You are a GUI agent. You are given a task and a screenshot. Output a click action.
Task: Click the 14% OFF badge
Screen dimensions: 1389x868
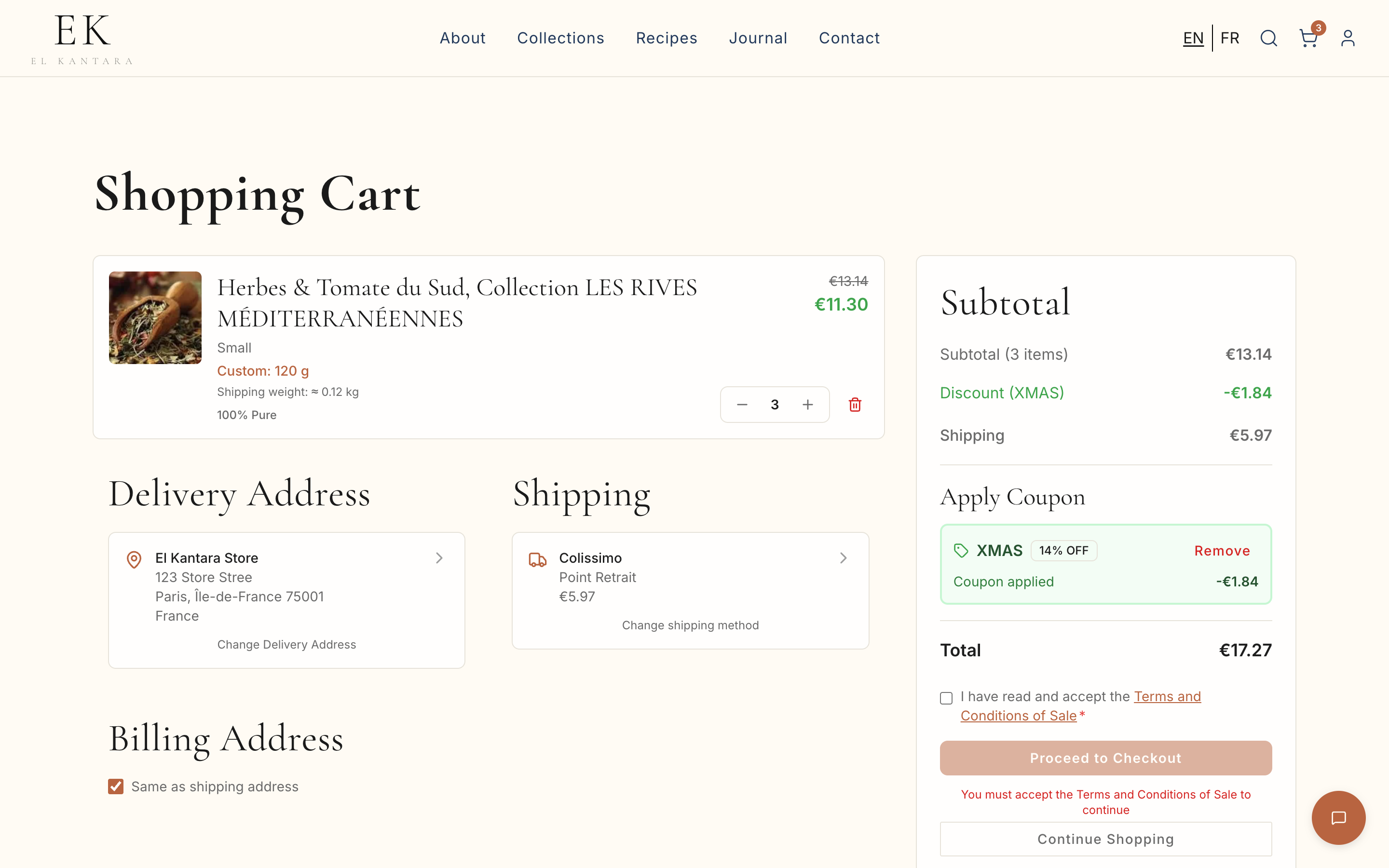[1063, 551]
